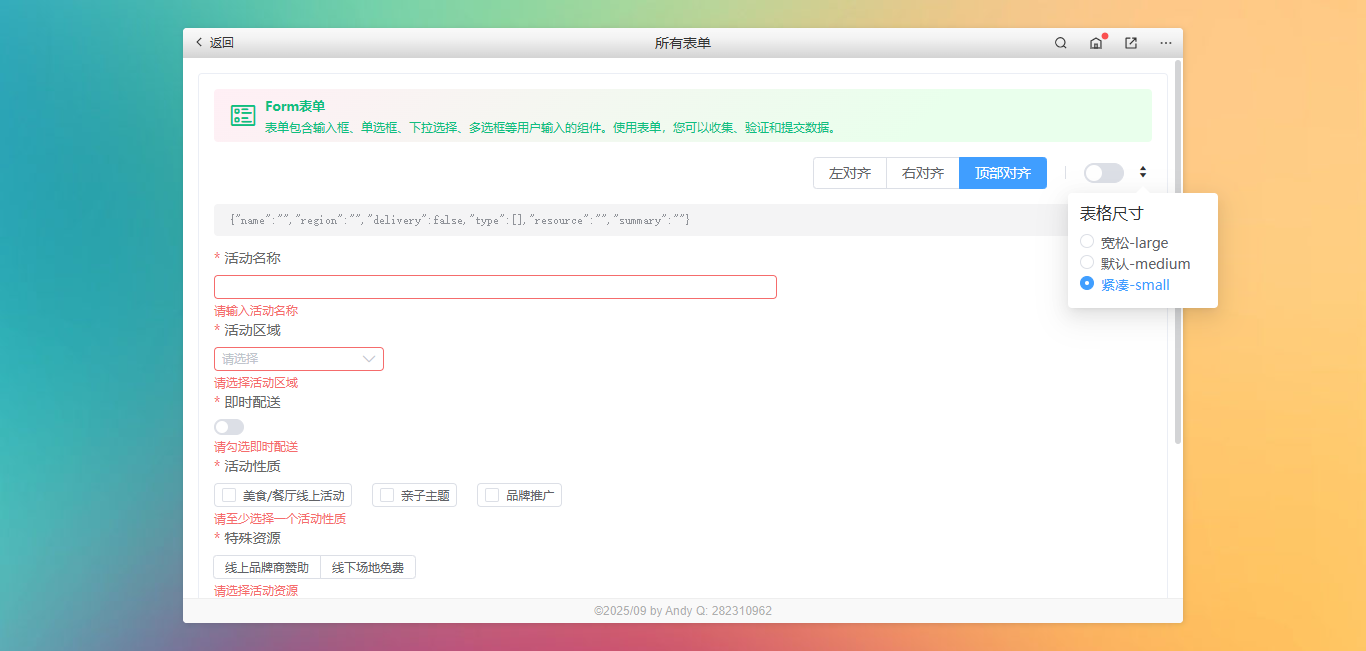
Task: Switch alignment to 右对齐
Action: (x=922, y=172)
